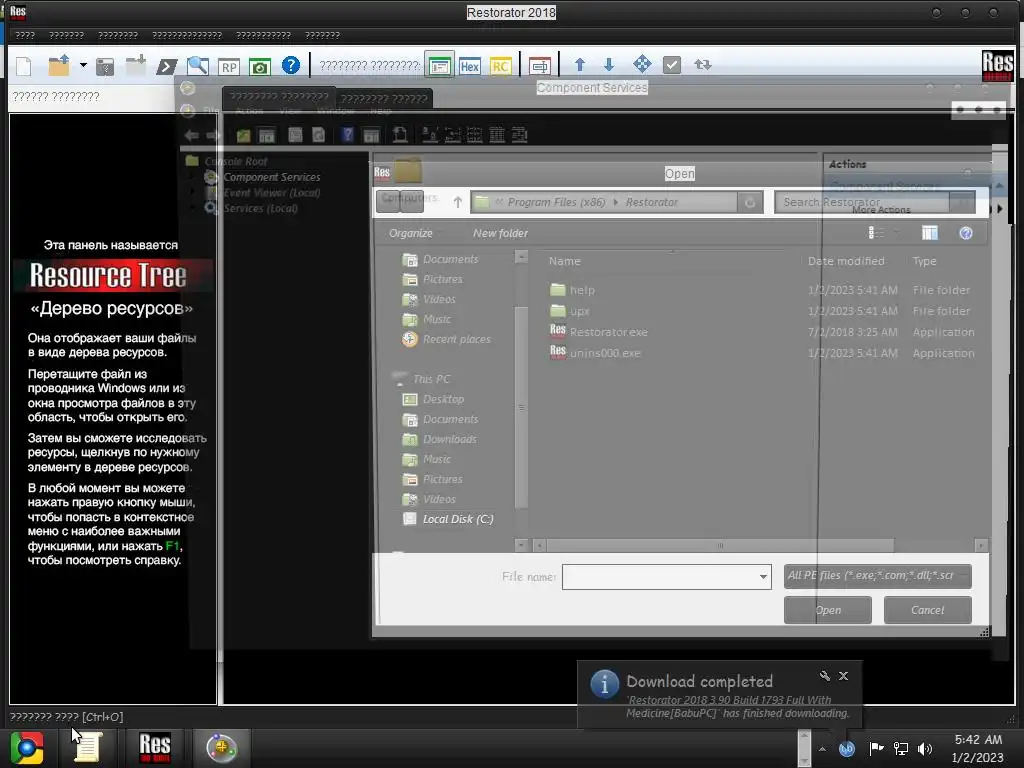
Task: Select Event Viewer (Local) tree node
Action: [272, 193]
